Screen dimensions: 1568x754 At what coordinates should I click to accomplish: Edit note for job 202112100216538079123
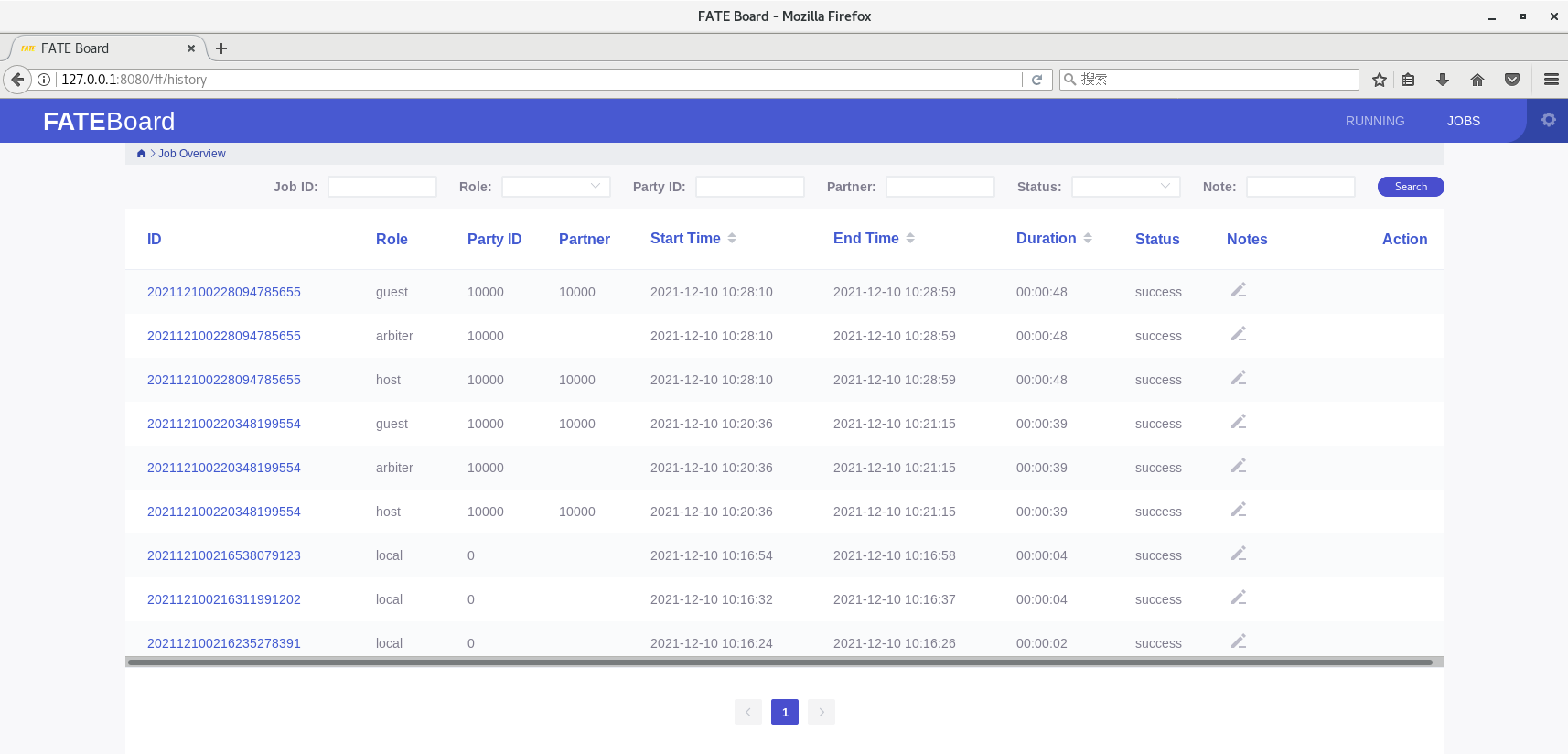[1239, 554]
